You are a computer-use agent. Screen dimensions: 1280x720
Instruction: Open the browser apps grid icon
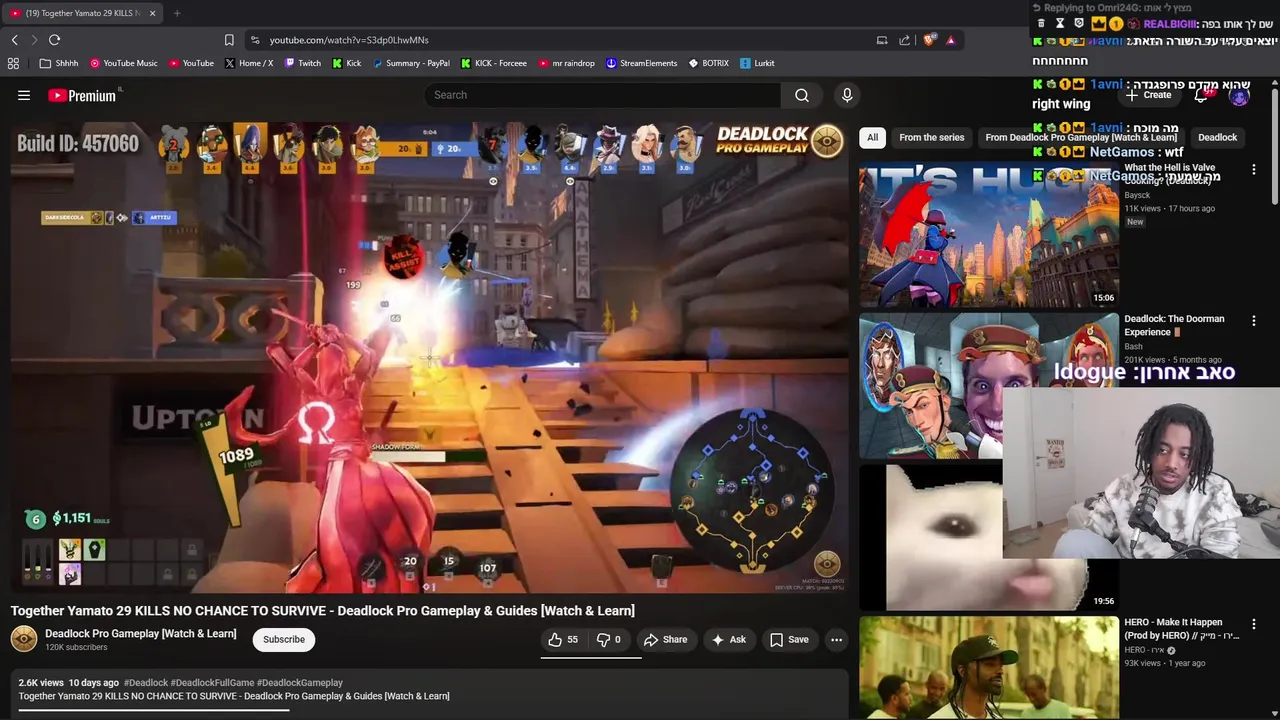click(13, 63)
